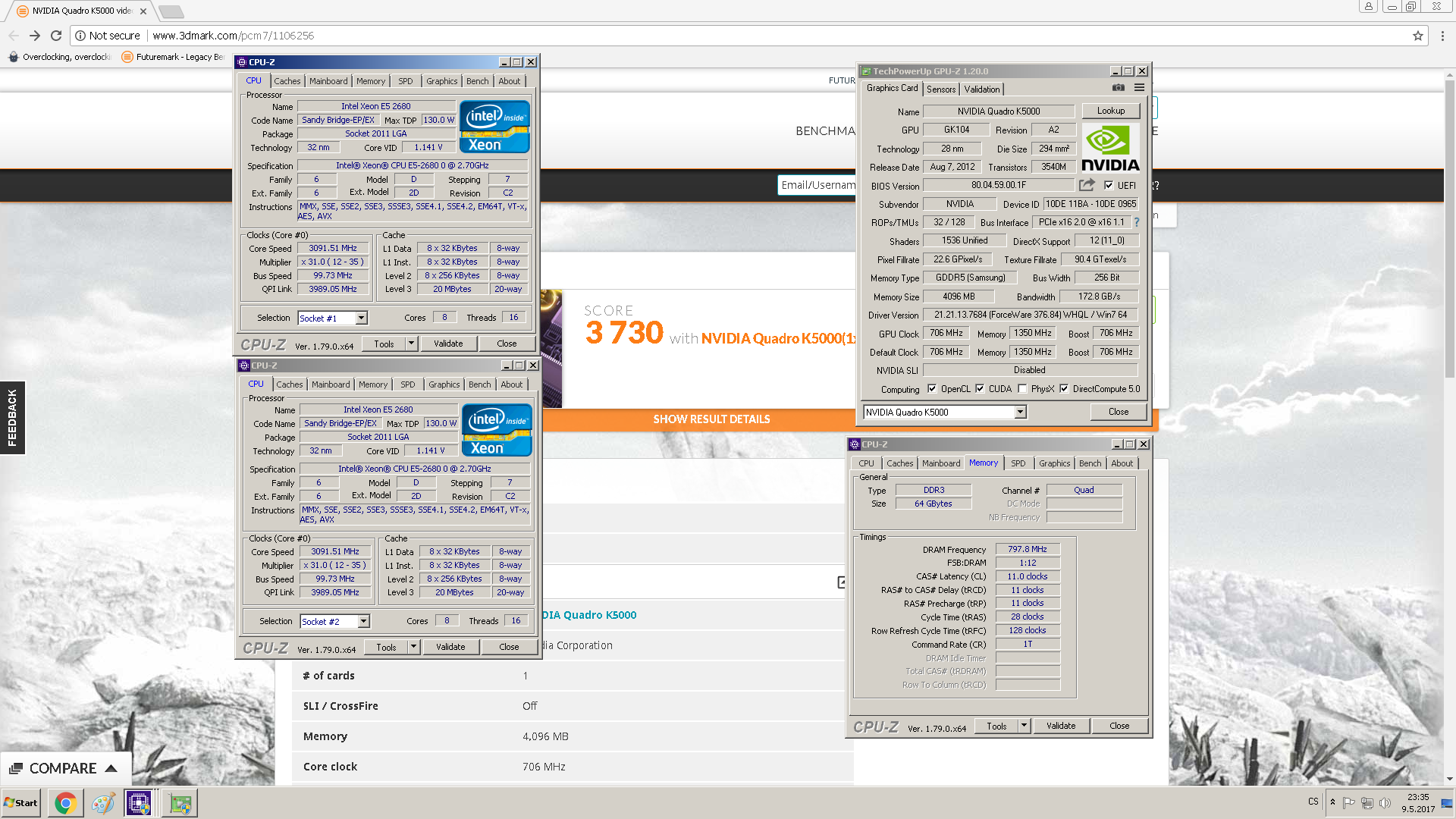The height and width of the screenshot is (819, 1456).
Task: Open Socket #1 selection dropdown in CPU-Z
Action: (x=361, y=318)
